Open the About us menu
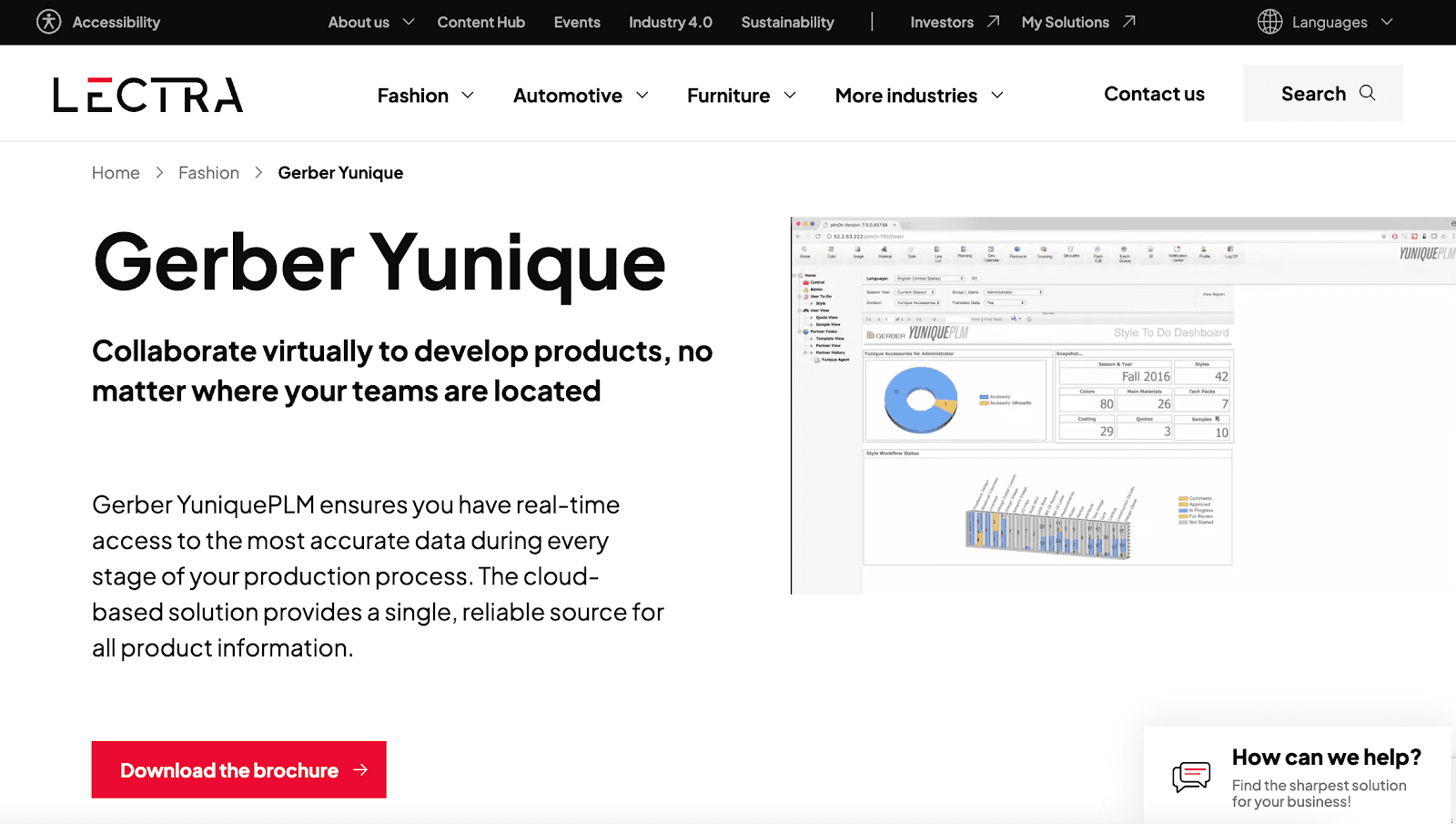 (x=359, y=22)
